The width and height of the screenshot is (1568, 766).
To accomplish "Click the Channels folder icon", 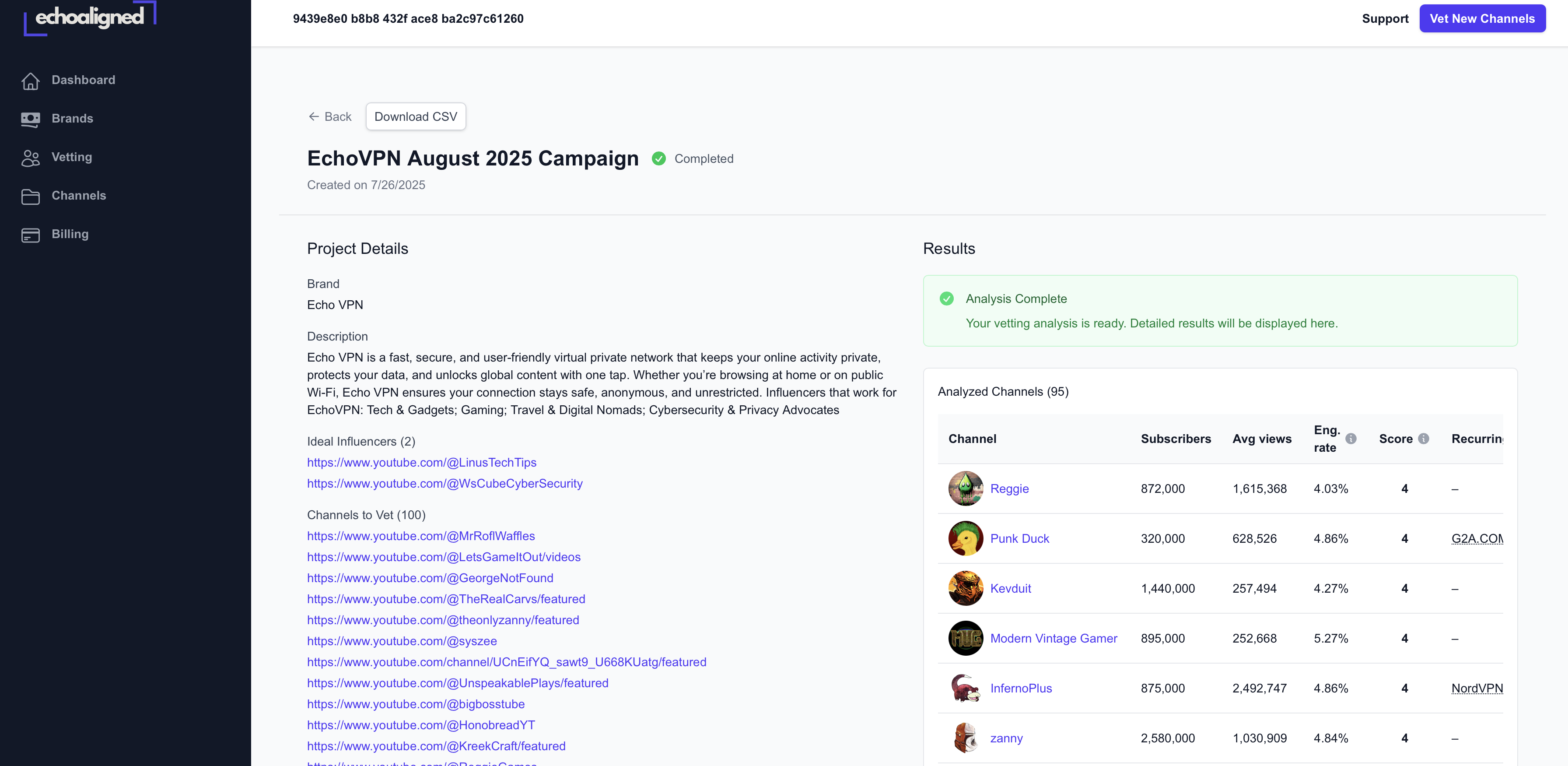I will (x=31, y=196).
